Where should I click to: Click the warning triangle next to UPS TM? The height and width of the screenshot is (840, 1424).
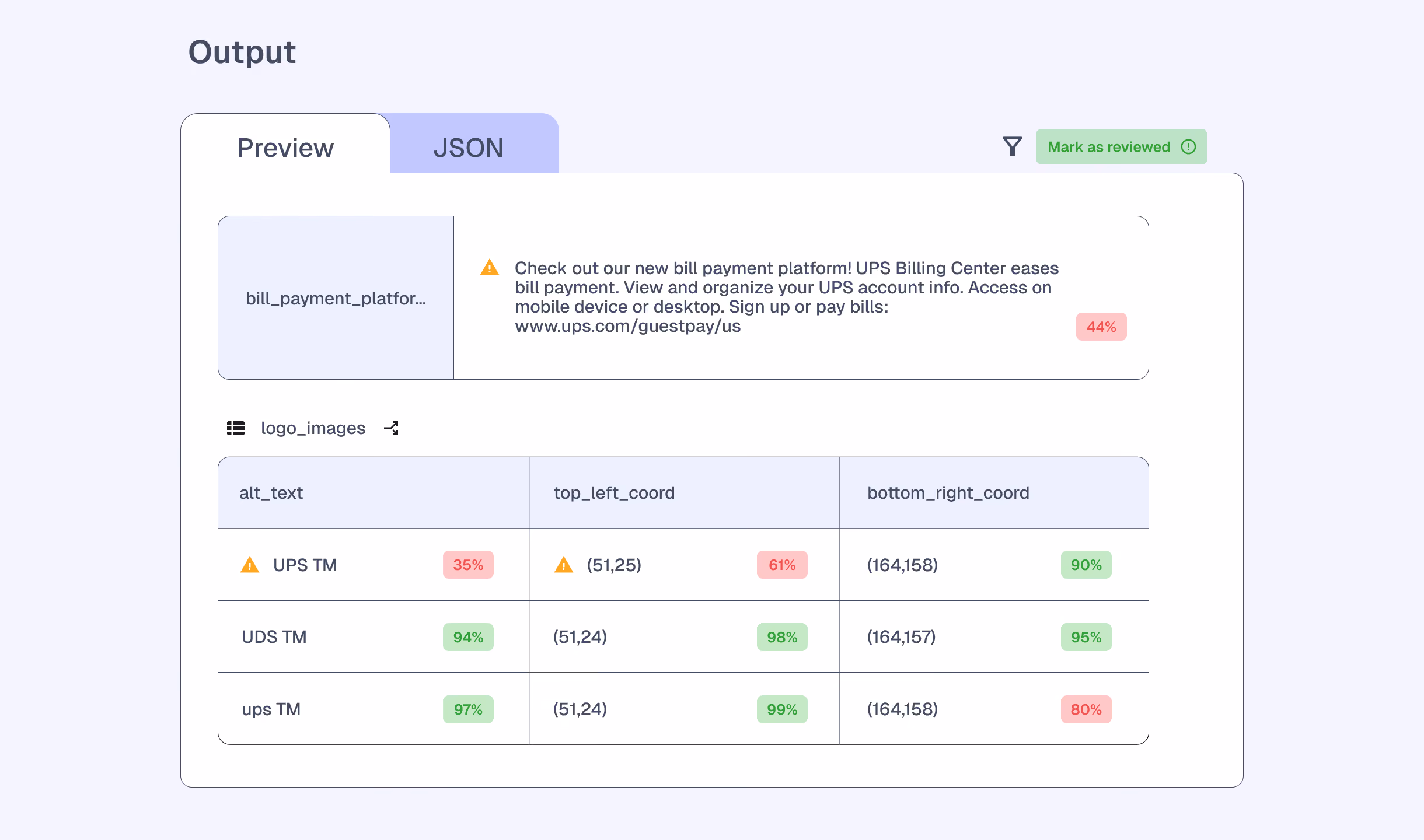point(250,565)
